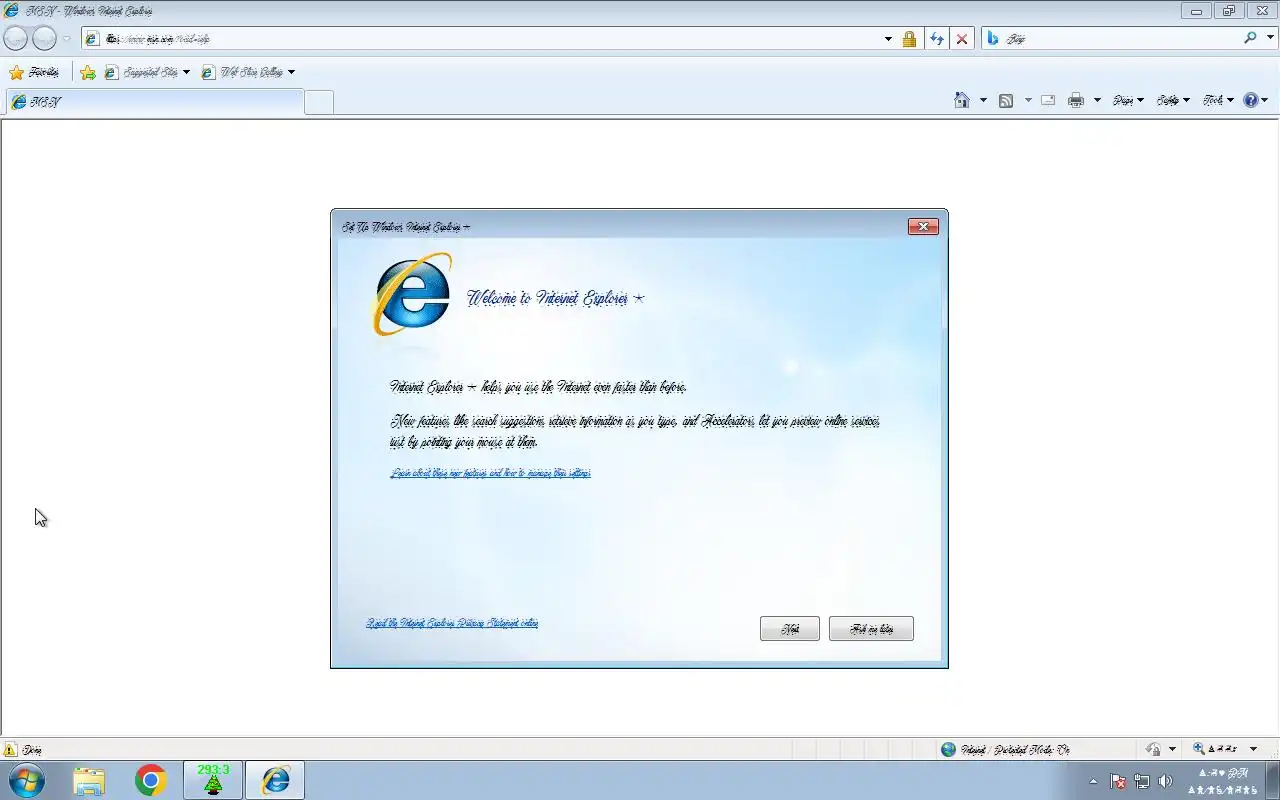Image resolution: width=1280 pixels, height=800 pixels.
Task: Click learn about new features link
Action: 490,473
